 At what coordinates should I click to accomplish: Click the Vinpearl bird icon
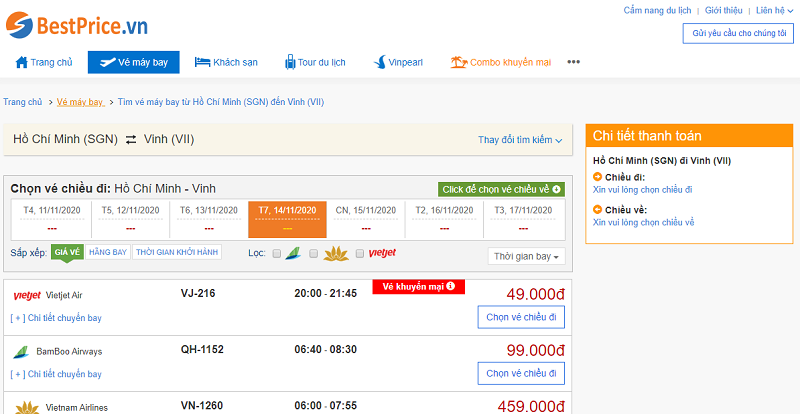[x=380, y=63]
